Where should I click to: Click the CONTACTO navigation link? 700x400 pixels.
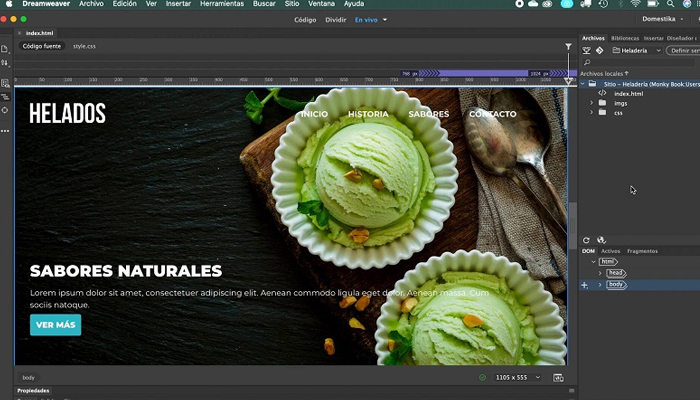492,114
